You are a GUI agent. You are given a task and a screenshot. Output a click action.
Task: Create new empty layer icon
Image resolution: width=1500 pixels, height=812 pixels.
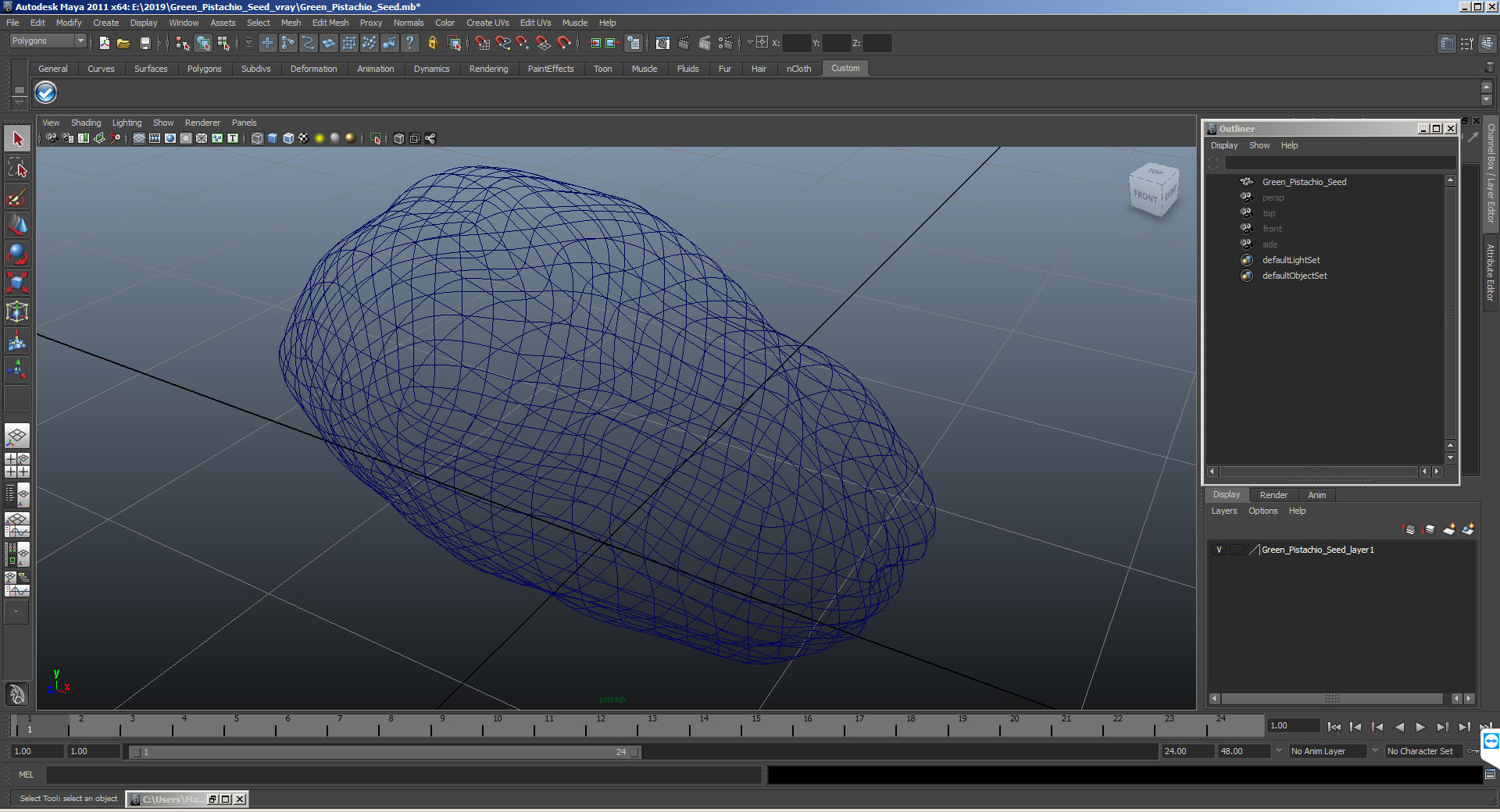point(1449,529)
